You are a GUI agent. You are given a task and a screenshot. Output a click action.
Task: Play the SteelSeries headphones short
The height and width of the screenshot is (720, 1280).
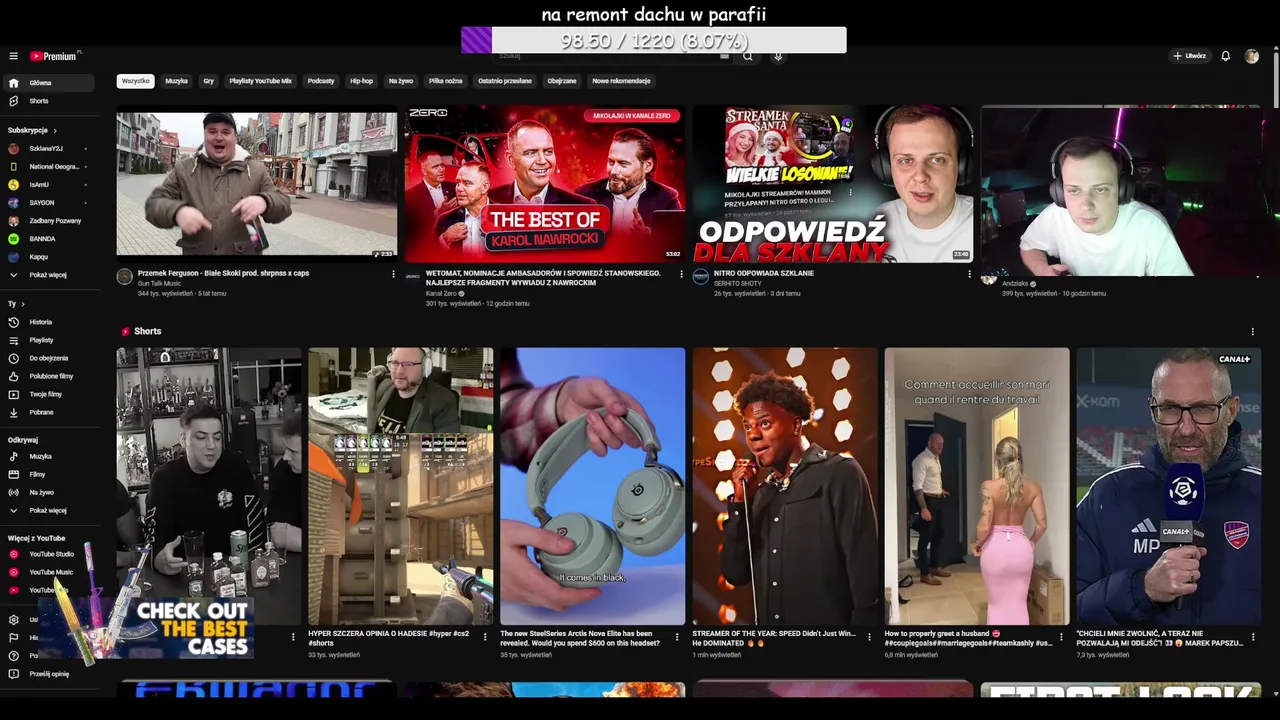coord(592,486)
